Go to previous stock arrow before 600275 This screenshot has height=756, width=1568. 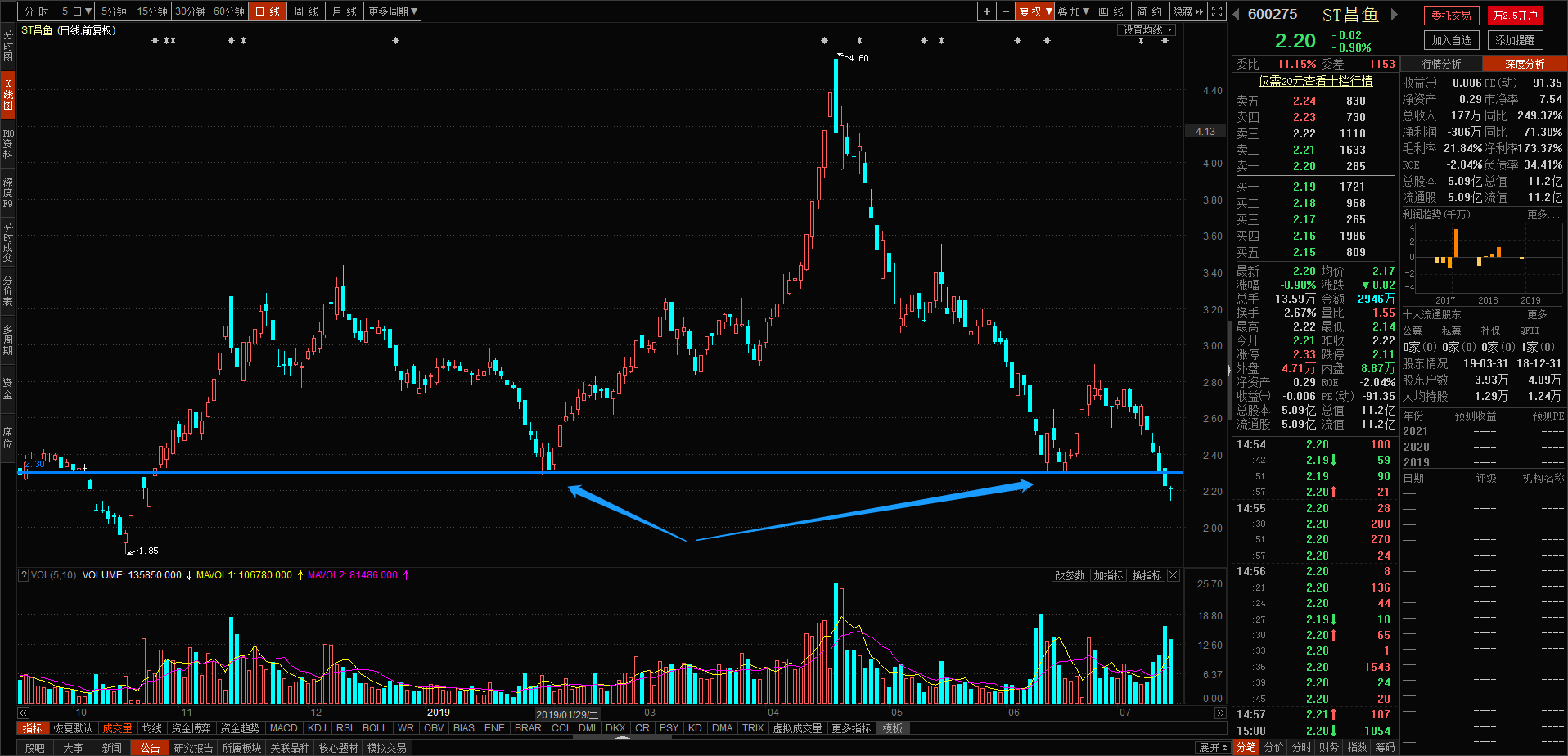pyautogui.click(x=1237, y=14)
